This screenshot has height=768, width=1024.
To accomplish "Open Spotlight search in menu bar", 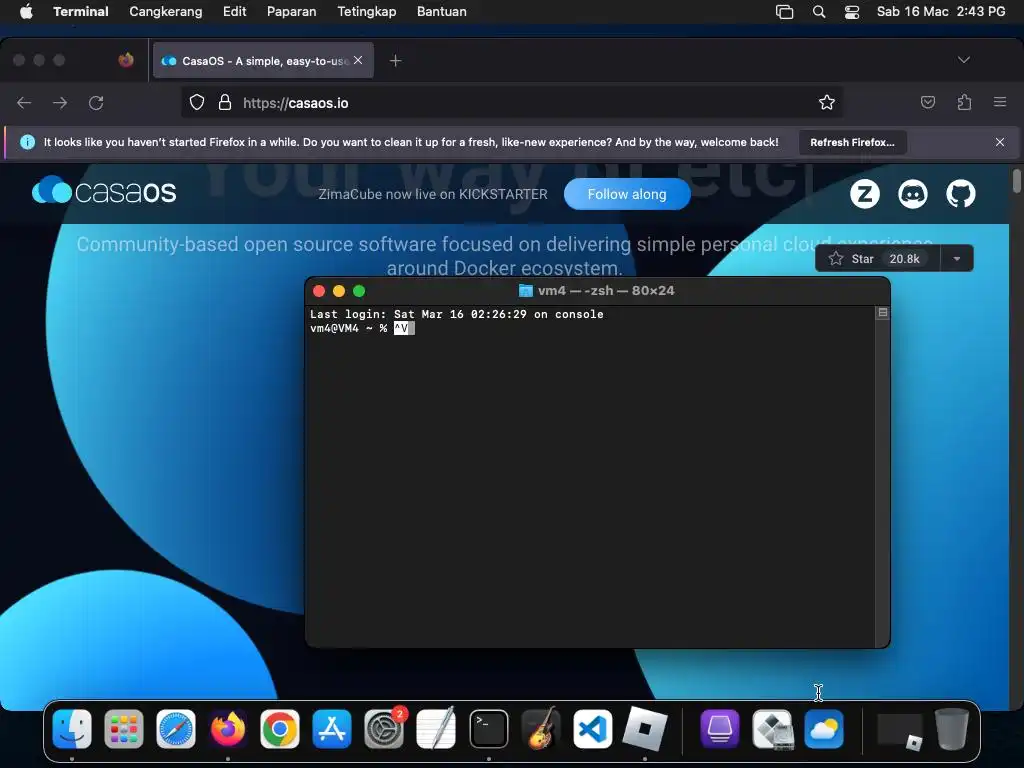I will [819, 12].
